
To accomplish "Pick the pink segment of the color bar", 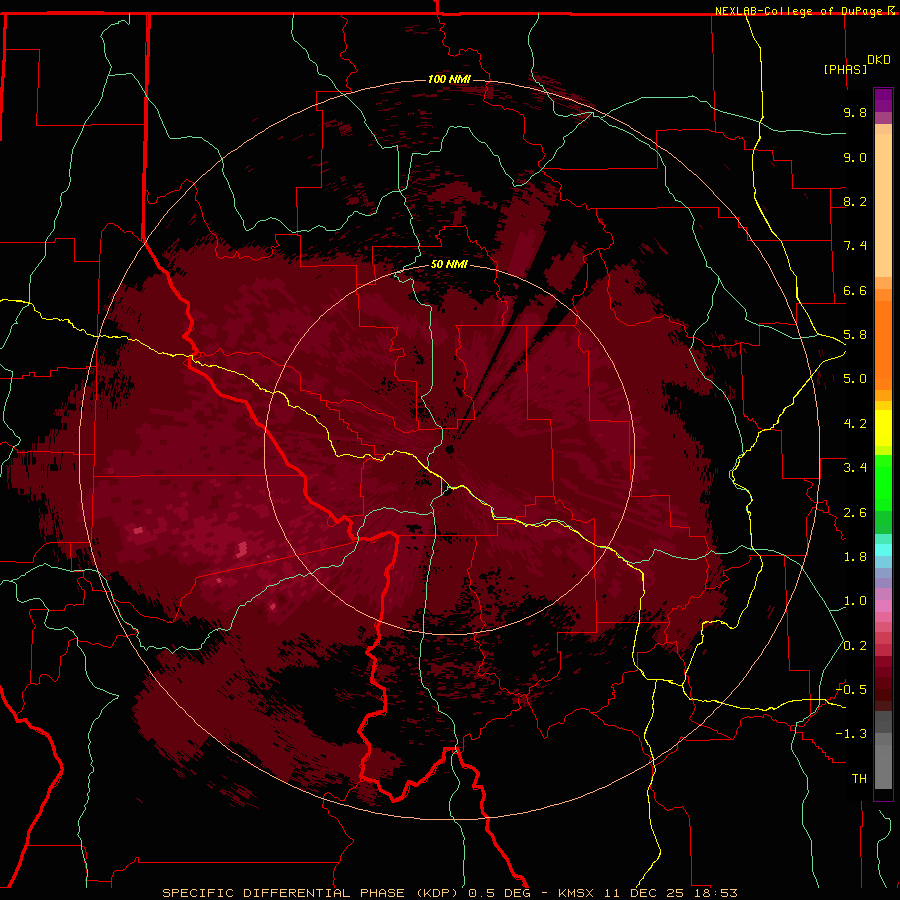I will pos(883,606).
